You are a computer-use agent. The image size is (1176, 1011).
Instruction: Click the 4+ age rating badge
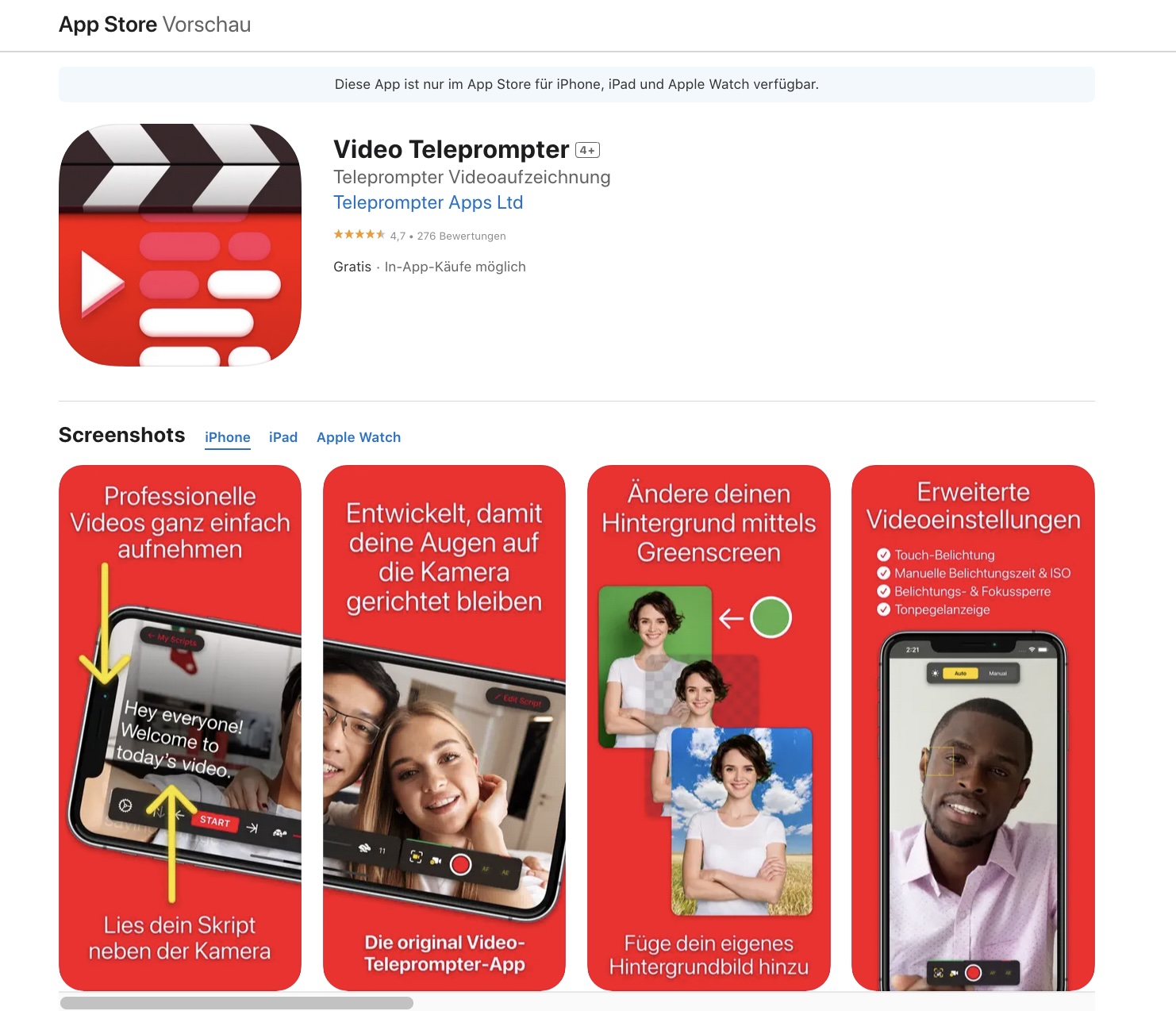[x=587, y=150]
